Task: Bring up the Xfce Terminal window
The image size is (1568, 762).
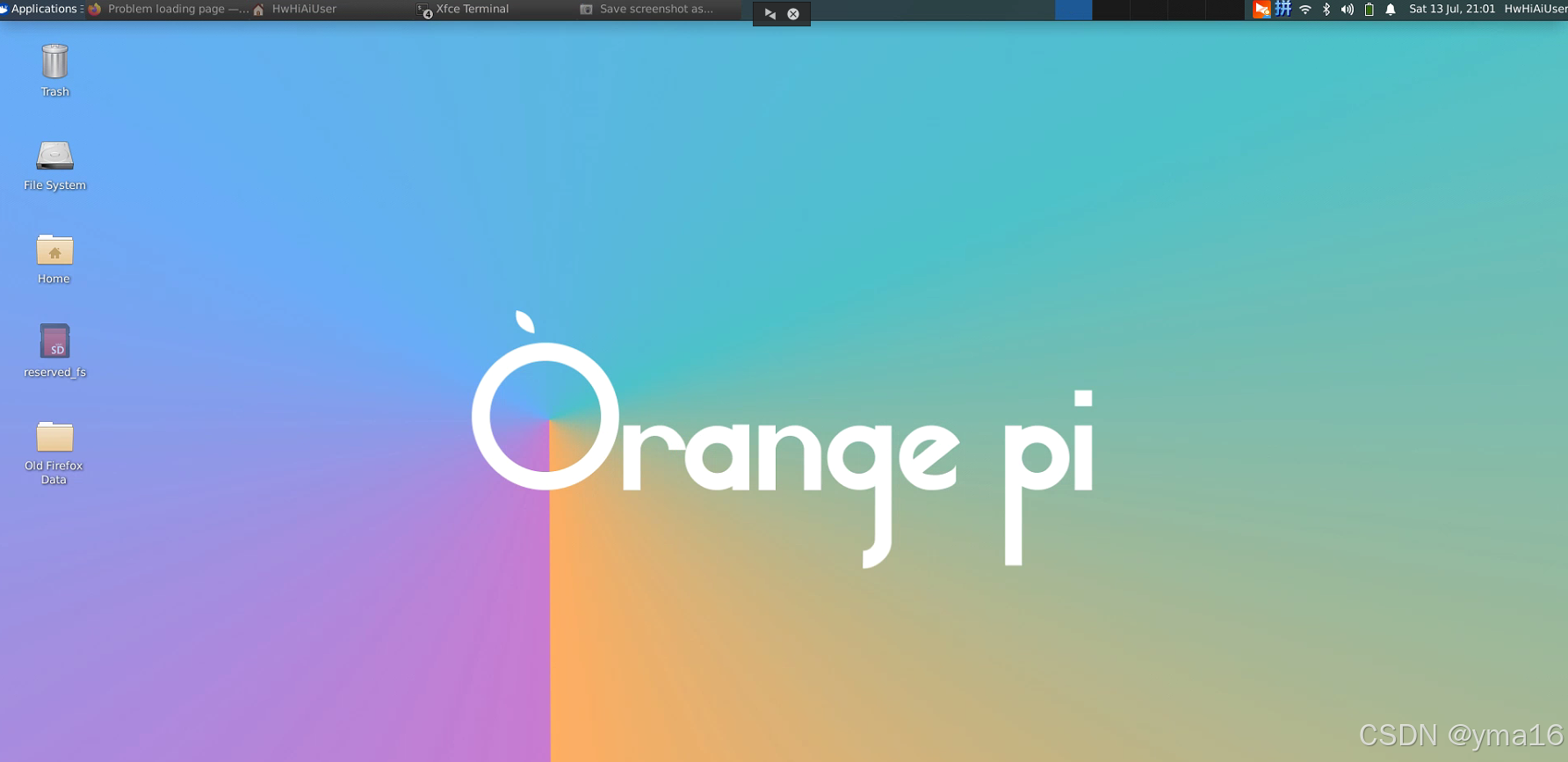Action: point(495,9)
